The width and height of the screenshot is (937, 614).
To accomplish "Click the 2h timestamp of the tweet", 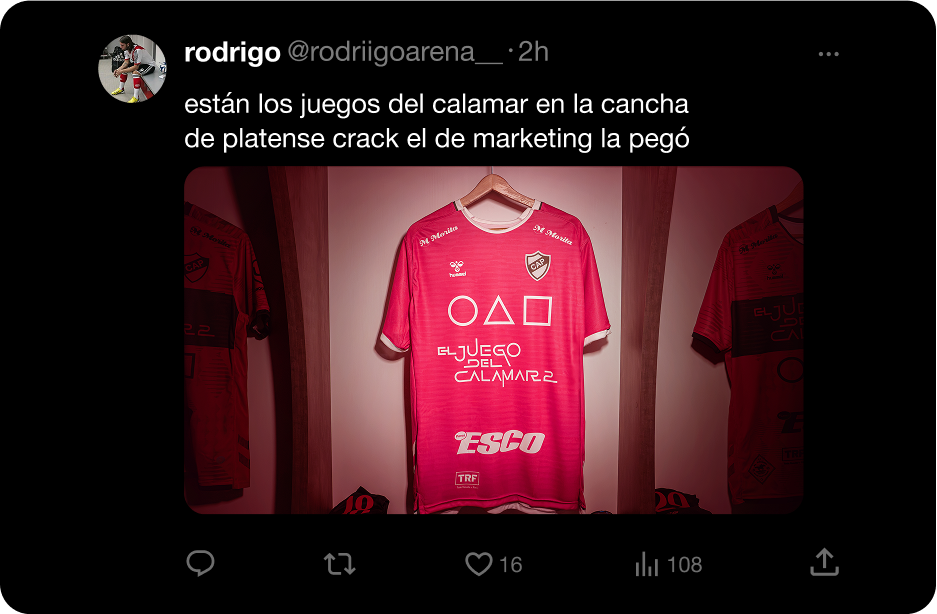I will [533, 52].
